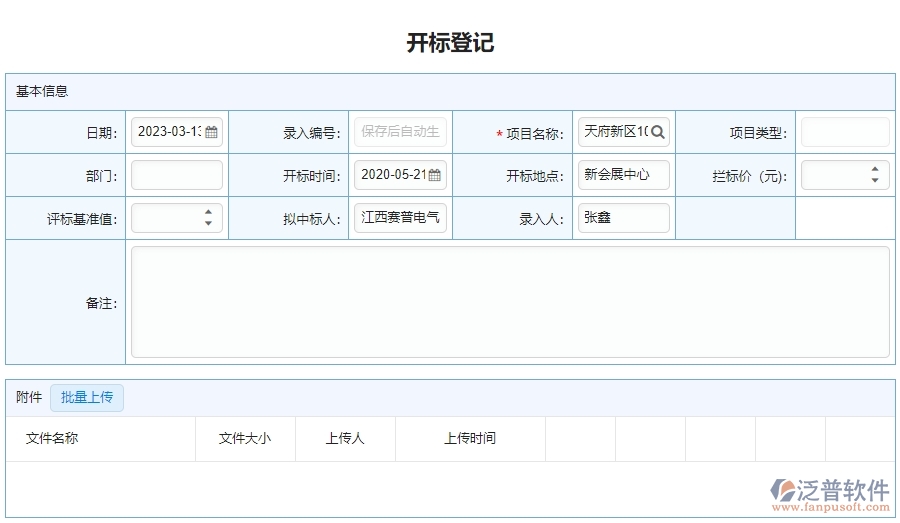
Task: Click the 文件大小 column header
Action: [x=245, y=439]
